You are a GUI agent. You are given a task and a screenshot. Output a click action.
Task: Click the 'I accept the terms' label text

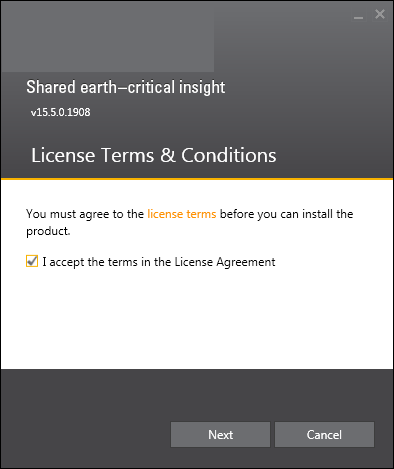click(x=159, y=262)
